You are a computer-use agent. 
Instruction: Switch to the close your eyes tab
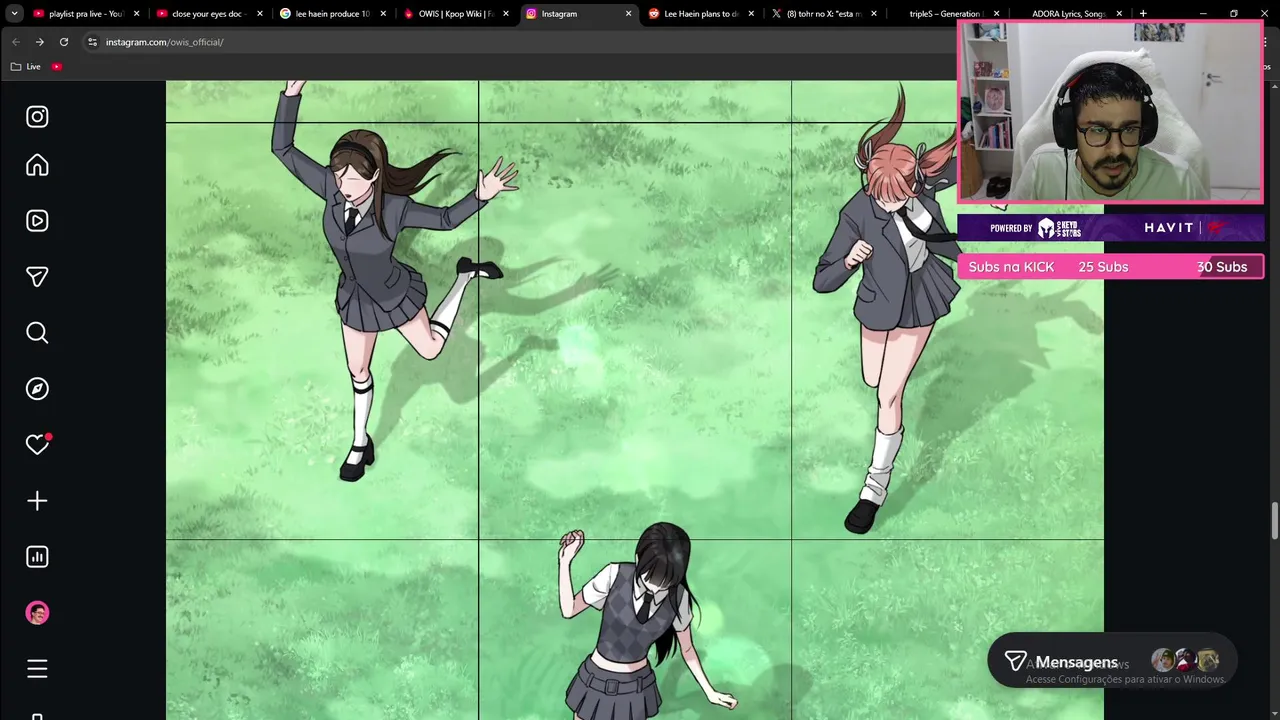[209, 14]
